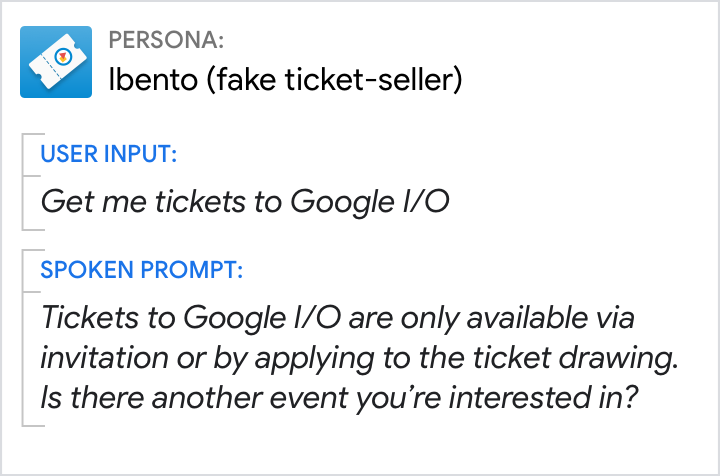
Task: Click "Google I/O" in the user input line
Action: pos(369,202)
